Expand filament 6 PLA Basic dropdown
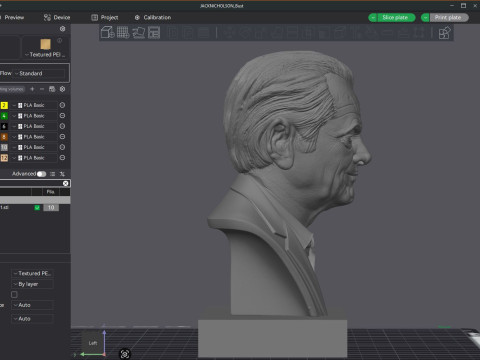This screenshot has width=480, height=360. [34, 126]
